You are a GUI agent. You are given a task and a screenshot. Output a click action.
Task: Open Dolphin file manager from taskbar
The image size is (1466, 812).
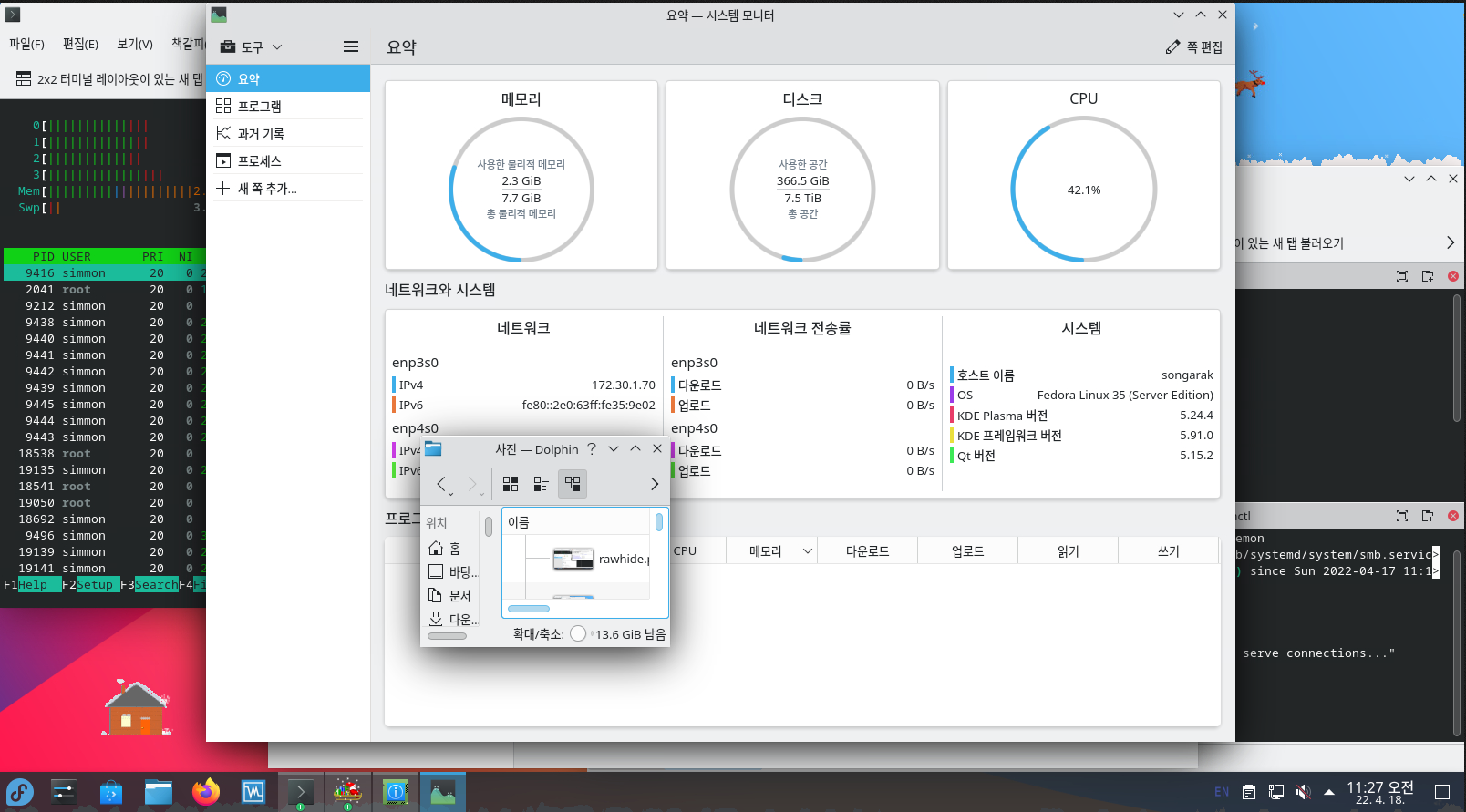tap(159, 792)
